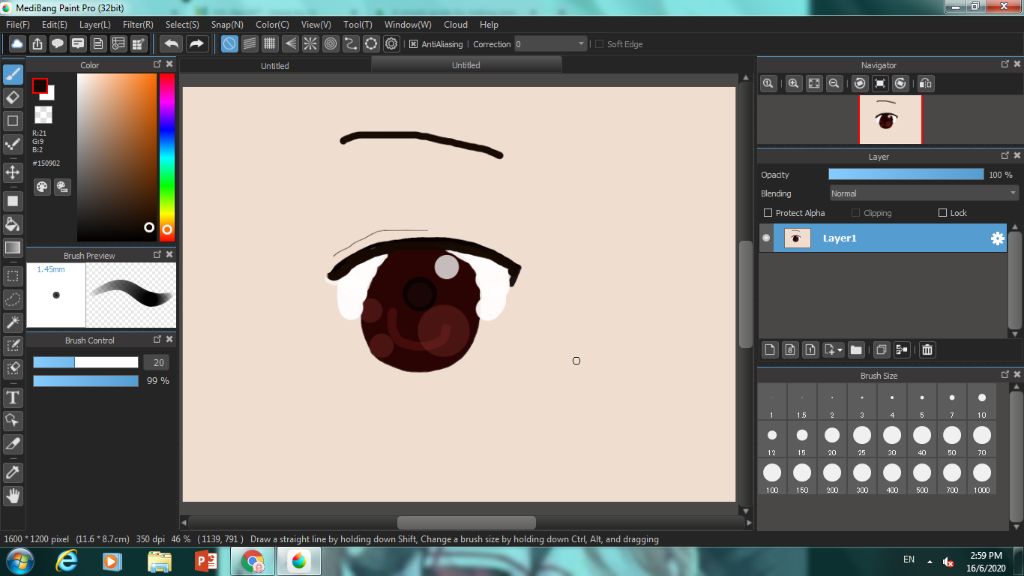1024x576 pixels.
Task: Select brush size 300 preset
Action: pyautogui.click(x=862, y=477)
